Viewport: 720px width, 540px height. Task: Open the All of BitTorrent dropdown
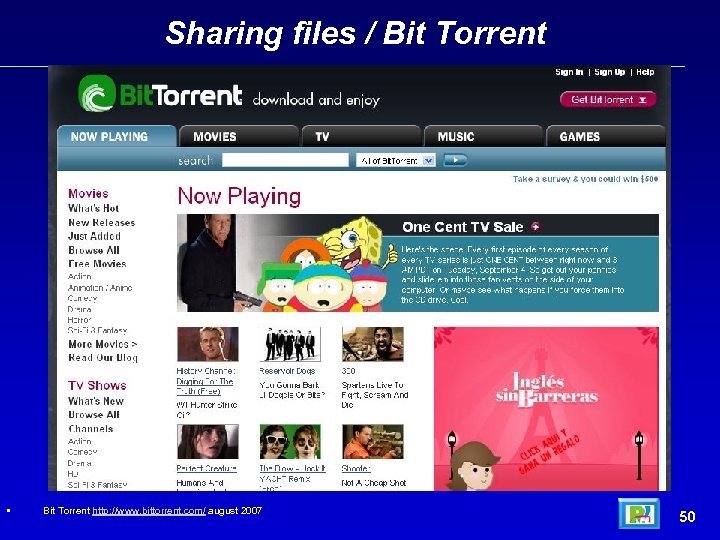396,160
